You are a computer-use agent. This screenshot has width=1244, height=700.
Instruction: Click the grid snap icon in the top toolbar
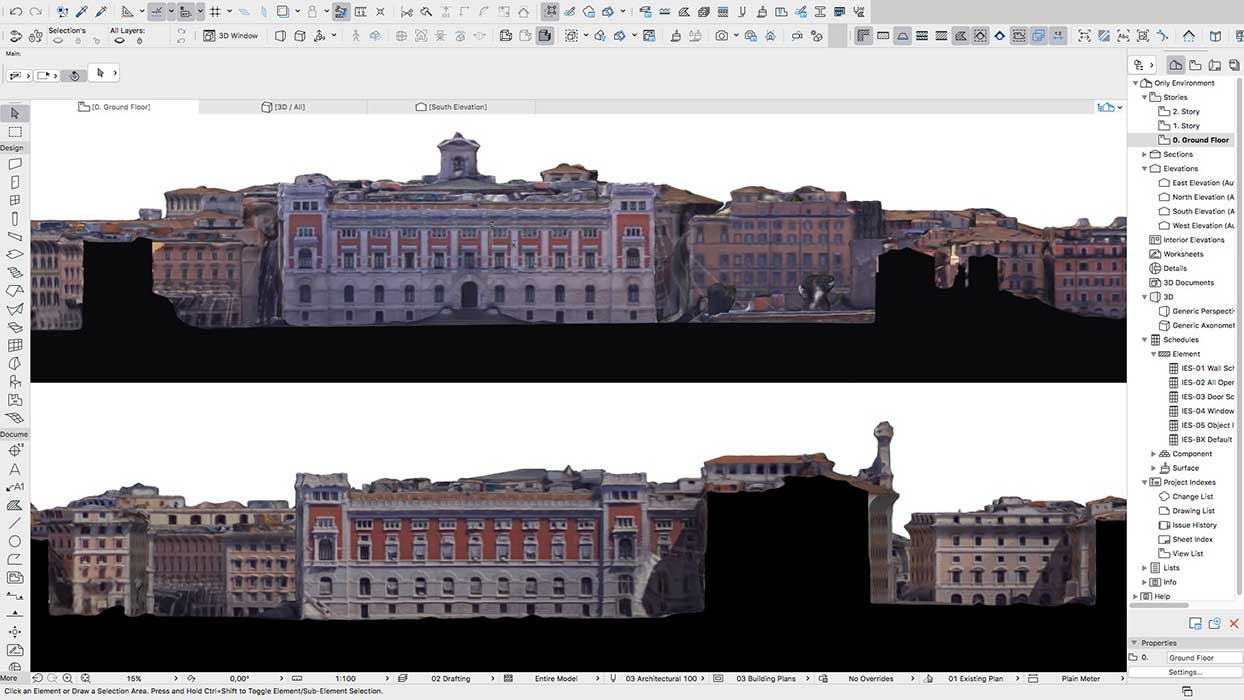tap(216, 11)
